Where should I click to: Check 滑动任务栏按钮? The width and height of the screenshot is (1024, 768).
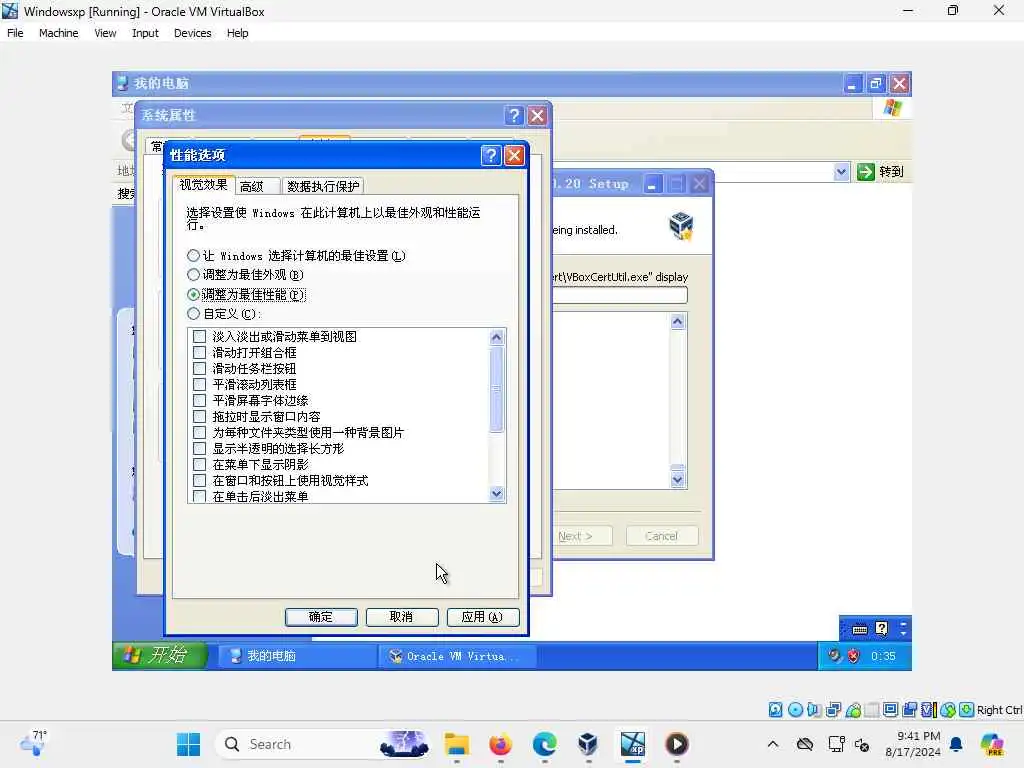click(200, 369)
